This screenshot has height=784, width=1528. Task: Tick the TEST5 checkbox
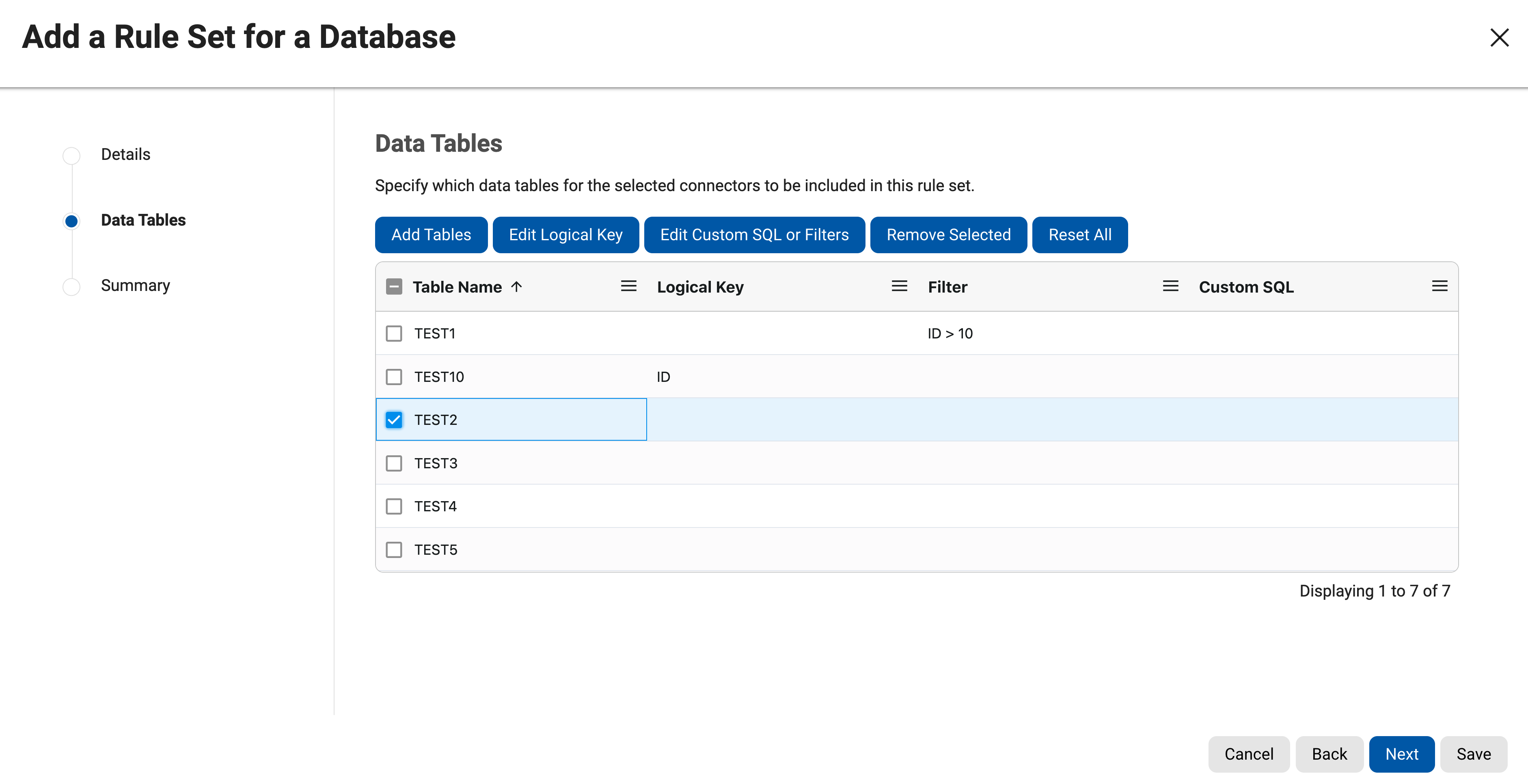(x=394, y=550)
